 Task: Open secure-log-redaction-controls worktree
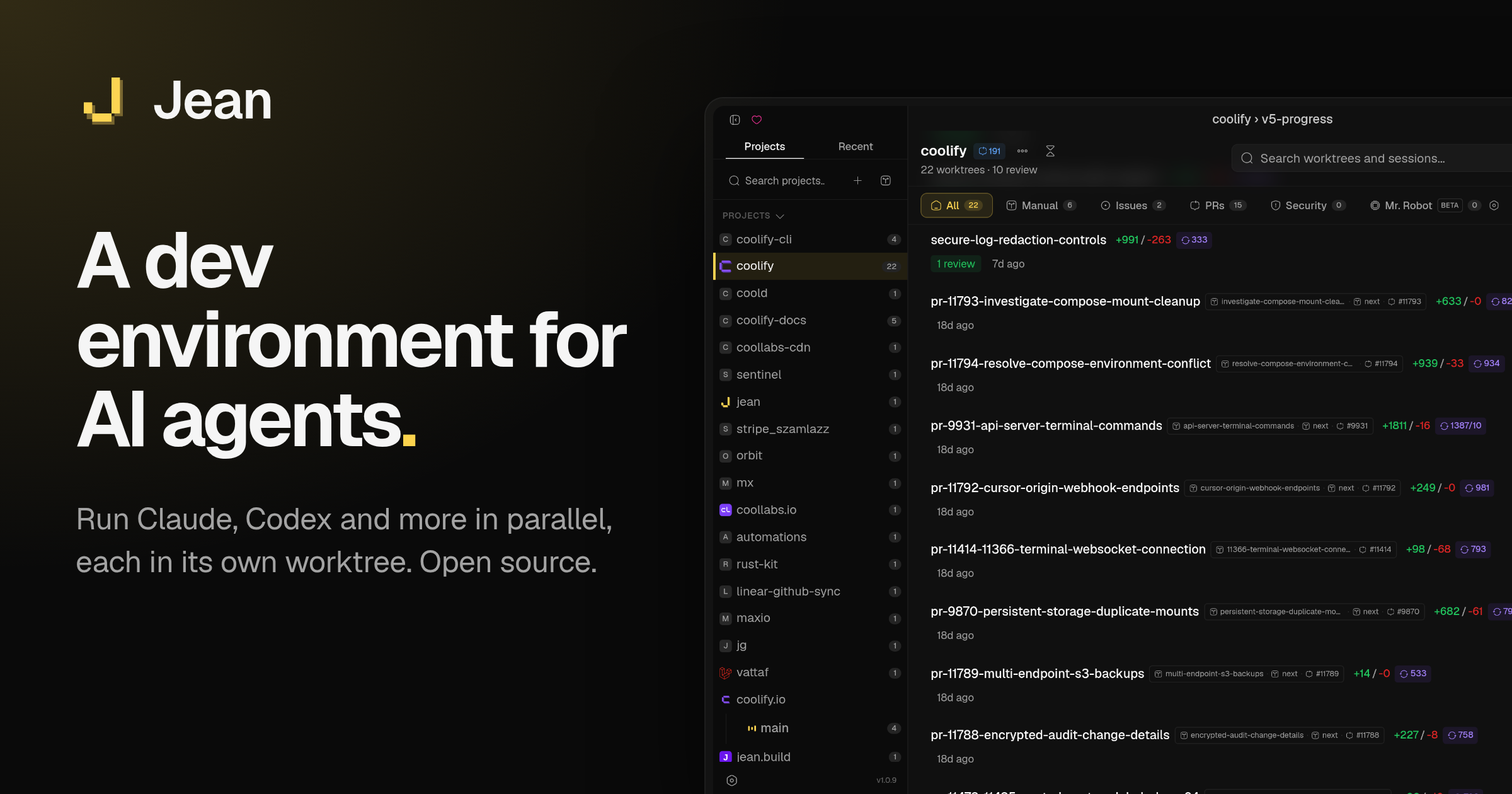coord(1018,240)
